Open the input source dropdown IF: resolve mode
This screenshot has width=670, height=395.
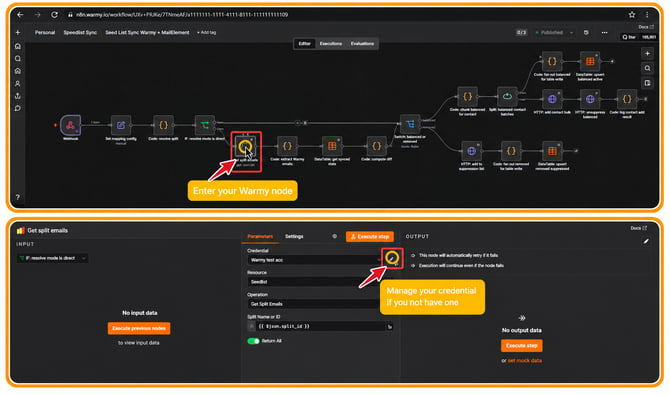click(x=53, y=258)
